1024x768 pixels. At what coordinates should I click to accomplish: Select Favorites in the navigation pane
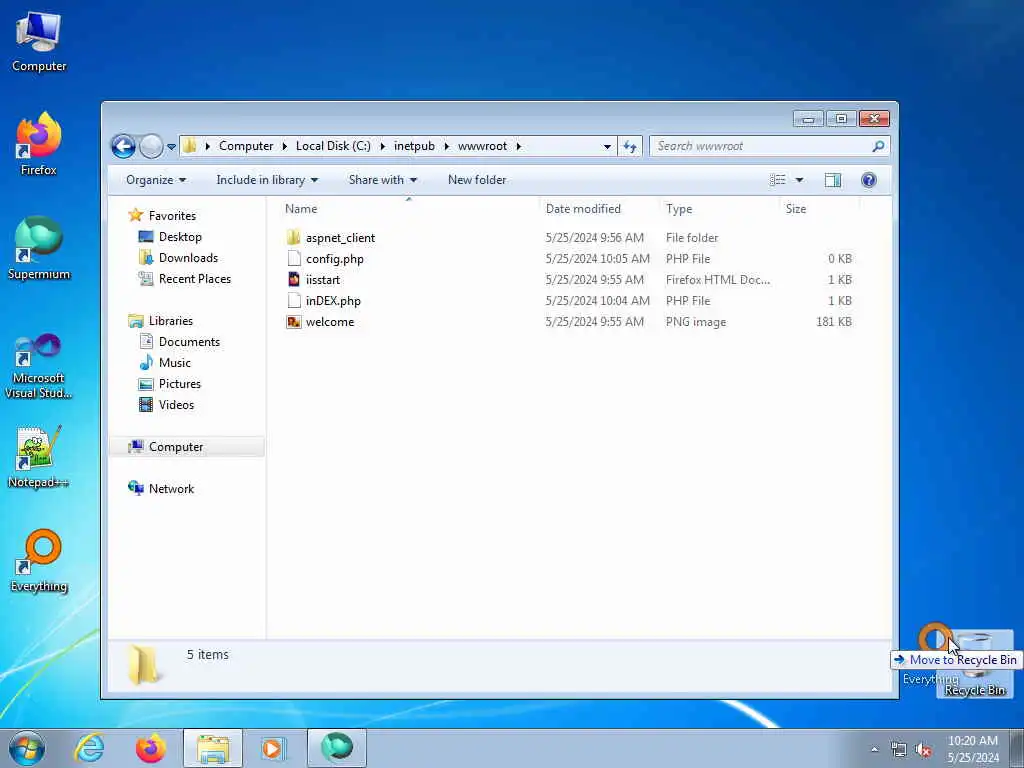[x=163, y=216]
